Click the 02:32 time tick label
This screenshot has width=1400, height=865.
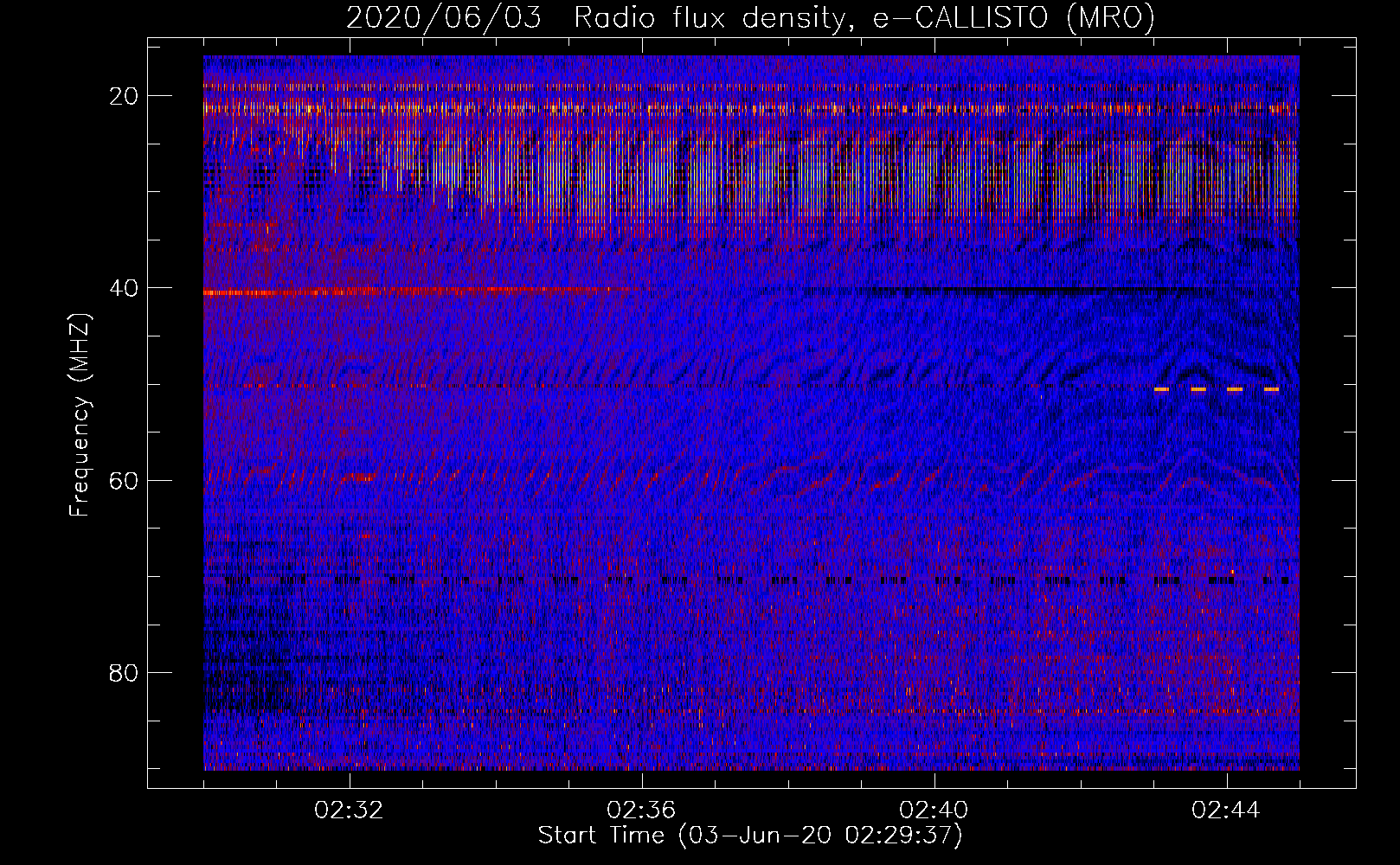point(350,811)
